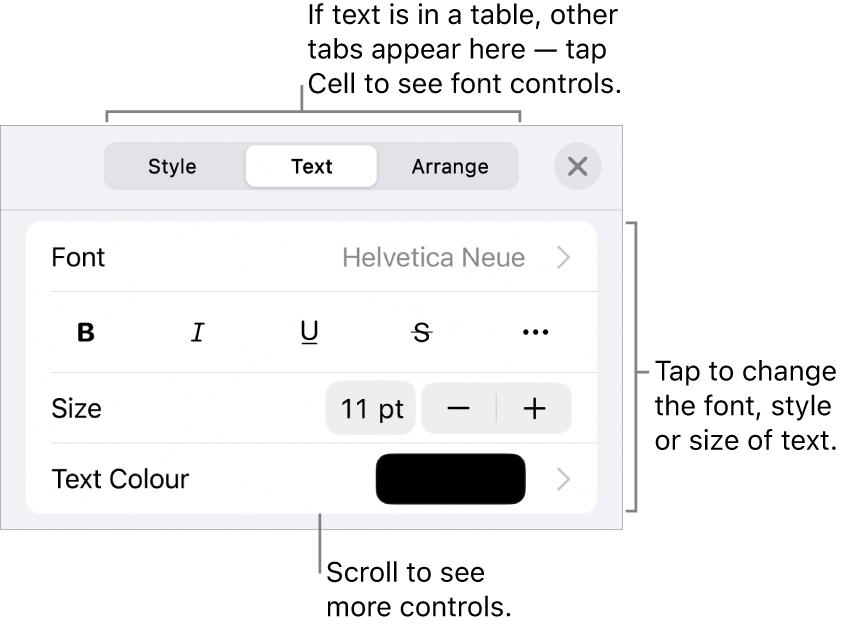The image size is (859, 628).
Task: Click the black text colour swatch
Action: [x=450, y=479]
